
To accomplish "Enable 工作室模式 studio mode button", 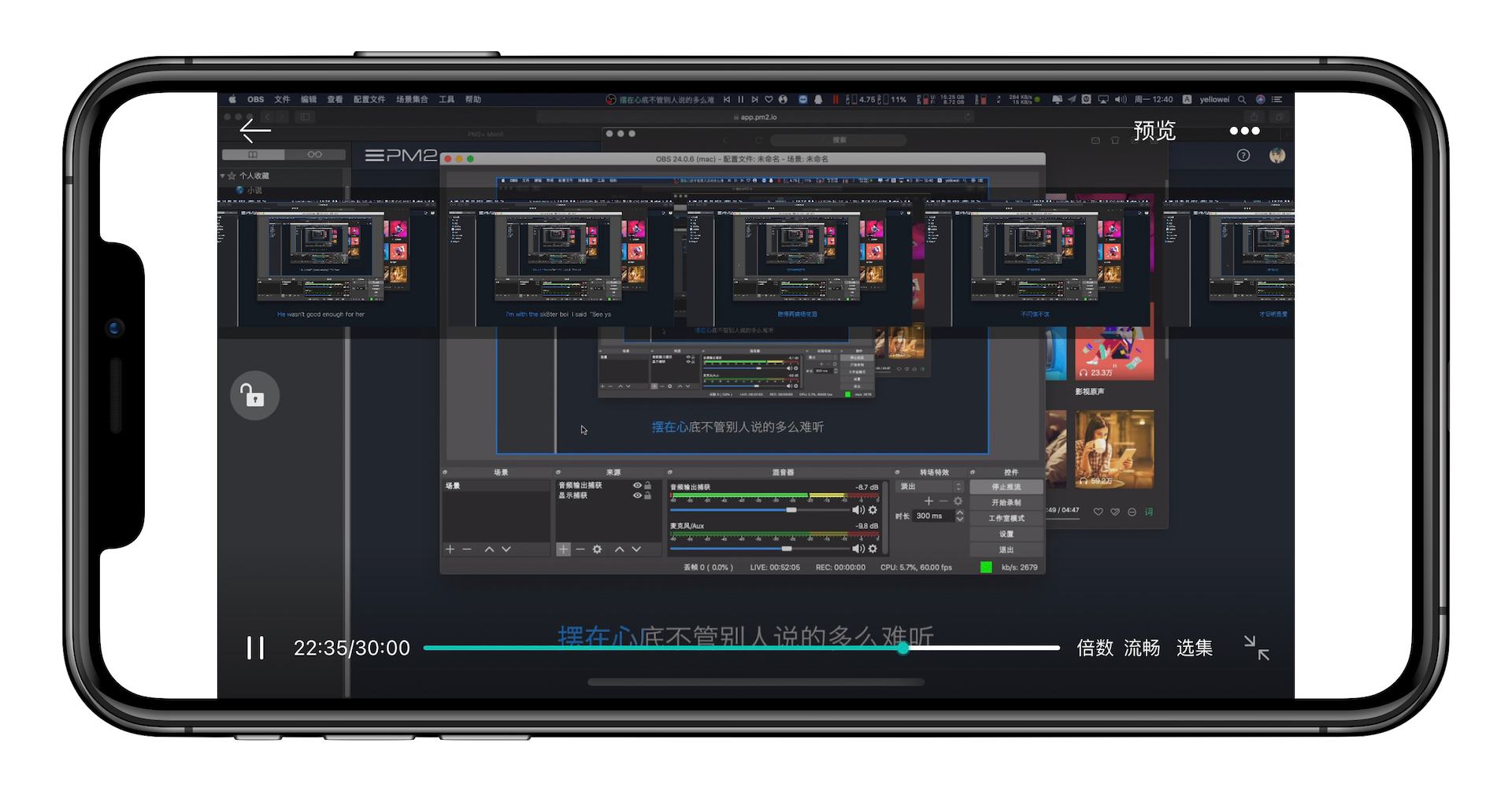I will pyautogui.click(x=1006, y=518).
